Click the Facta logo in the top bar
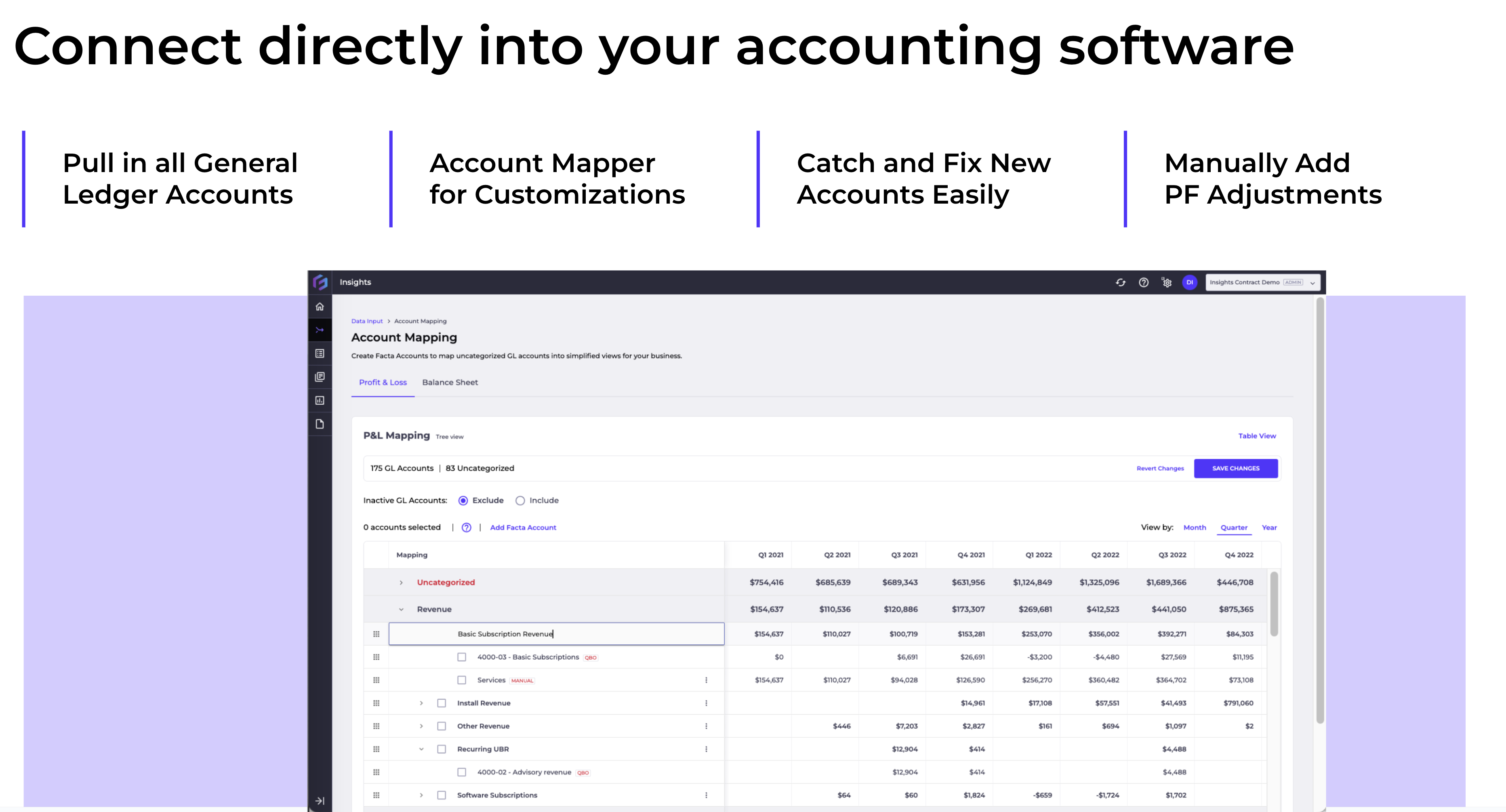Viewport: 1506px width, 812px height. click(320, 282)
